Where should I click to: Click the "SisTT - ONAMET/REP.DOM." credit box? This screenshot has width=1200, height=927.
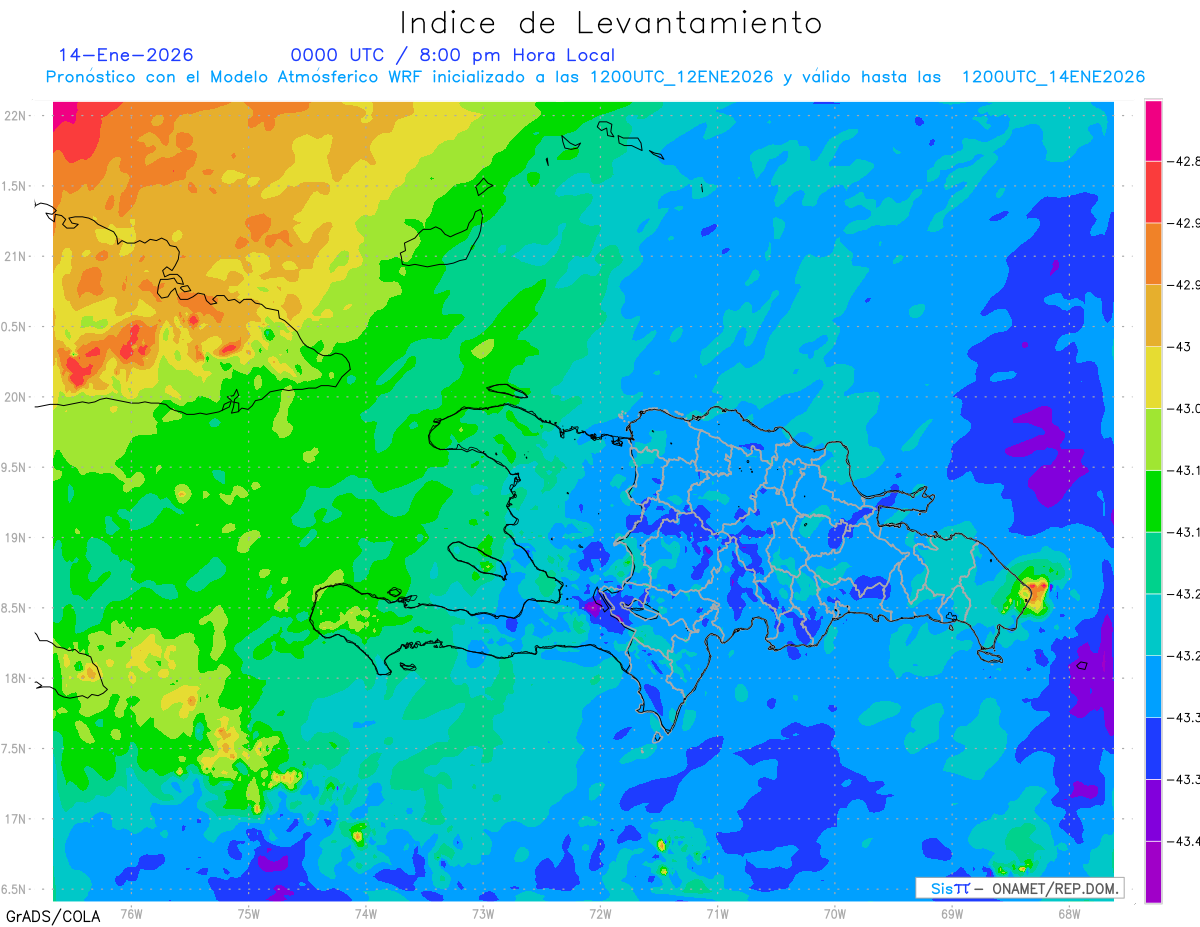1019,888
